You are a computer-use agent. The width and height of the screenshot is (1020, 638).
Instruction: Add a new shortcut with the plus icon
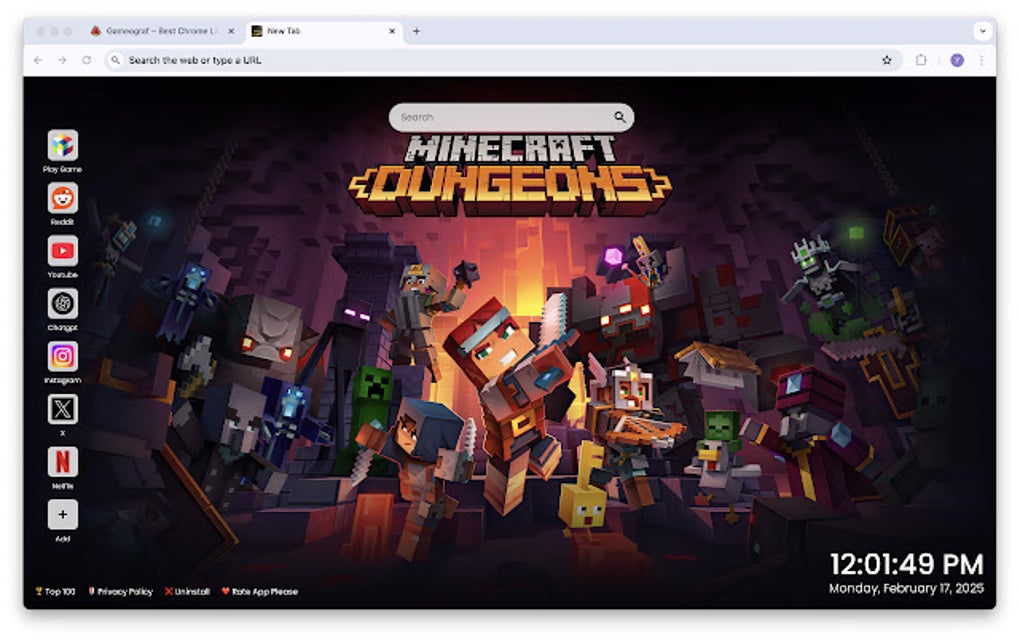62,514
